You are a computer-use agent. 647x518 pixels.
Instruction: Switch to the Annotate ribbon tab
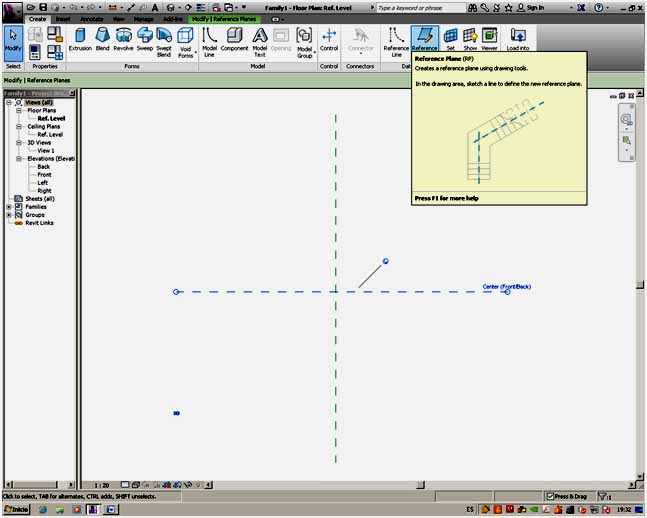(x=90, y=19)
